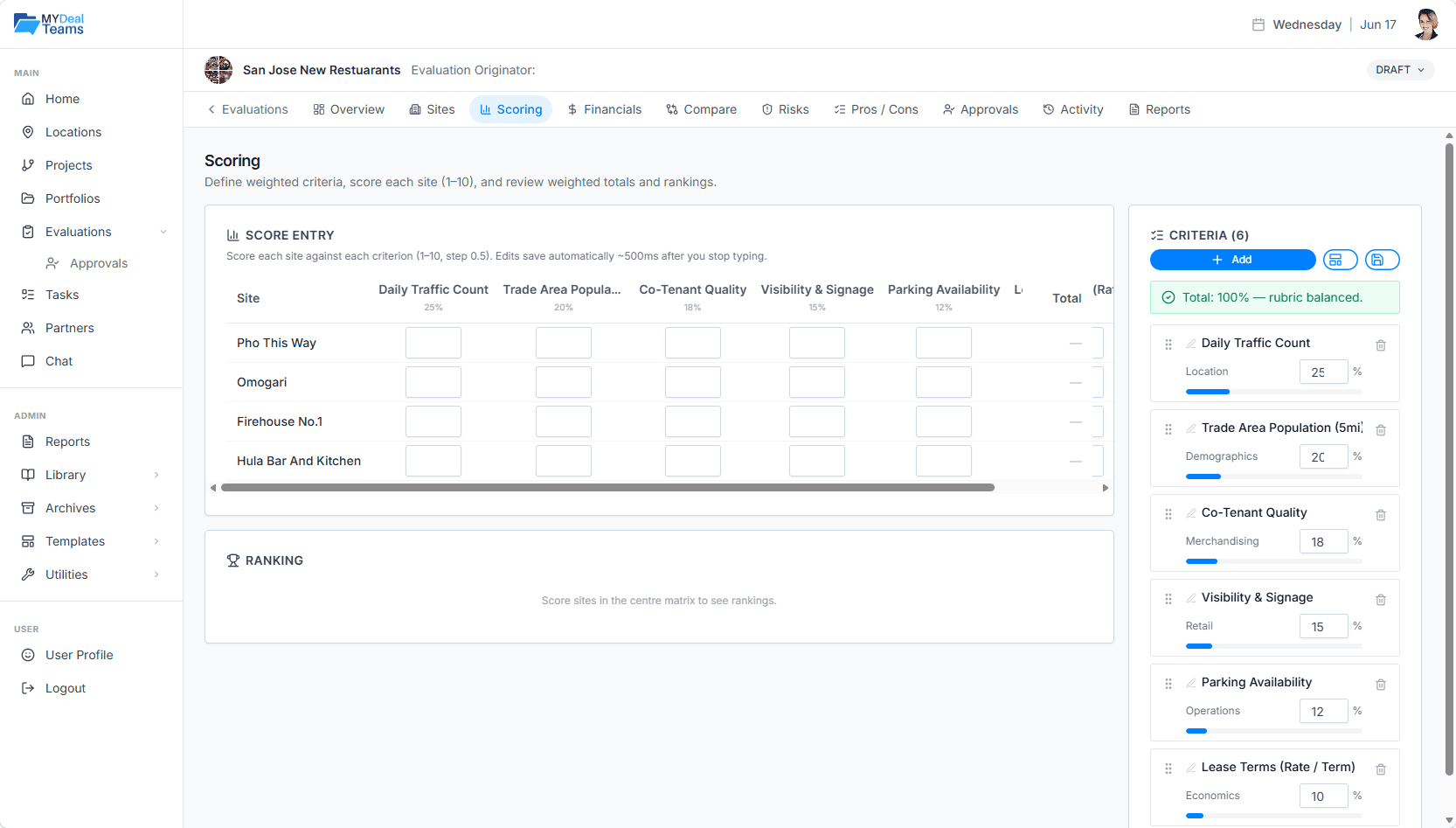Click the Add criterion button
This screenshot has width=1456, height=828.
coord(1232,260)
